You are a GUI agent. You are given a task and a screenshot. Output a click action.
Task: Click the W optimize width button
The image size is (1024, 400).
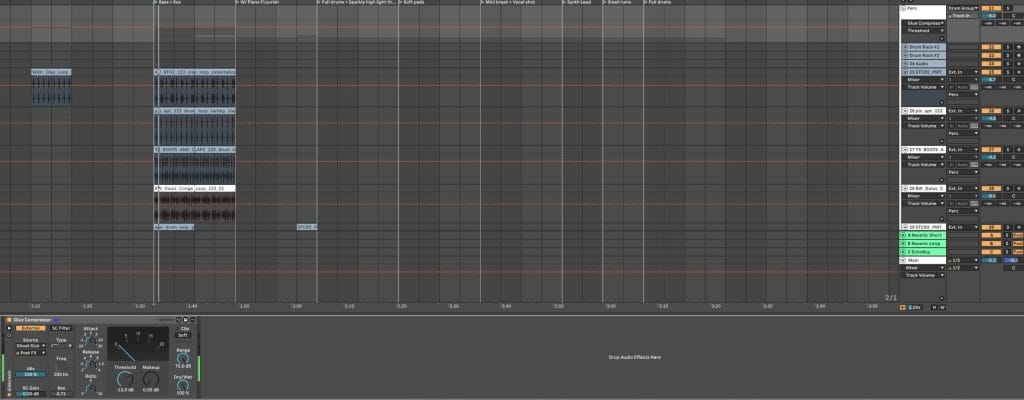941,307
